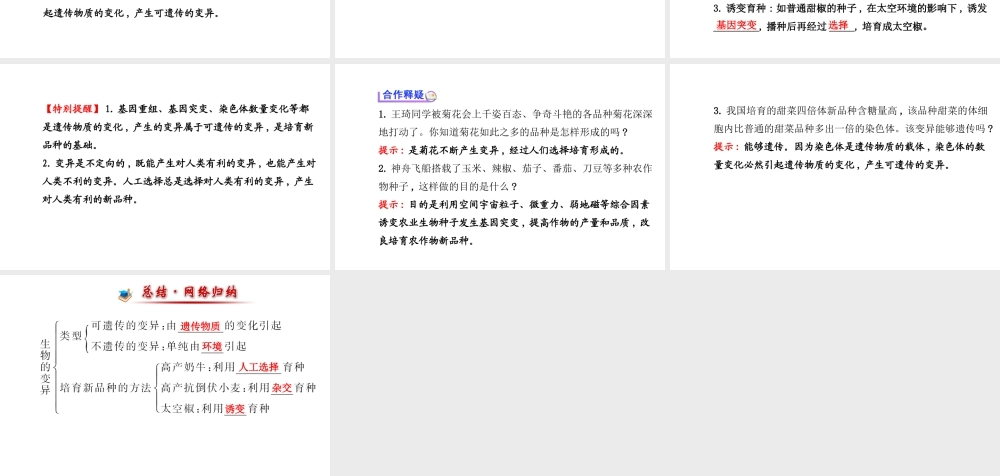Click 可遗传的变异 in the diagram
The image size is (1000, 476).
pos(127,326)
